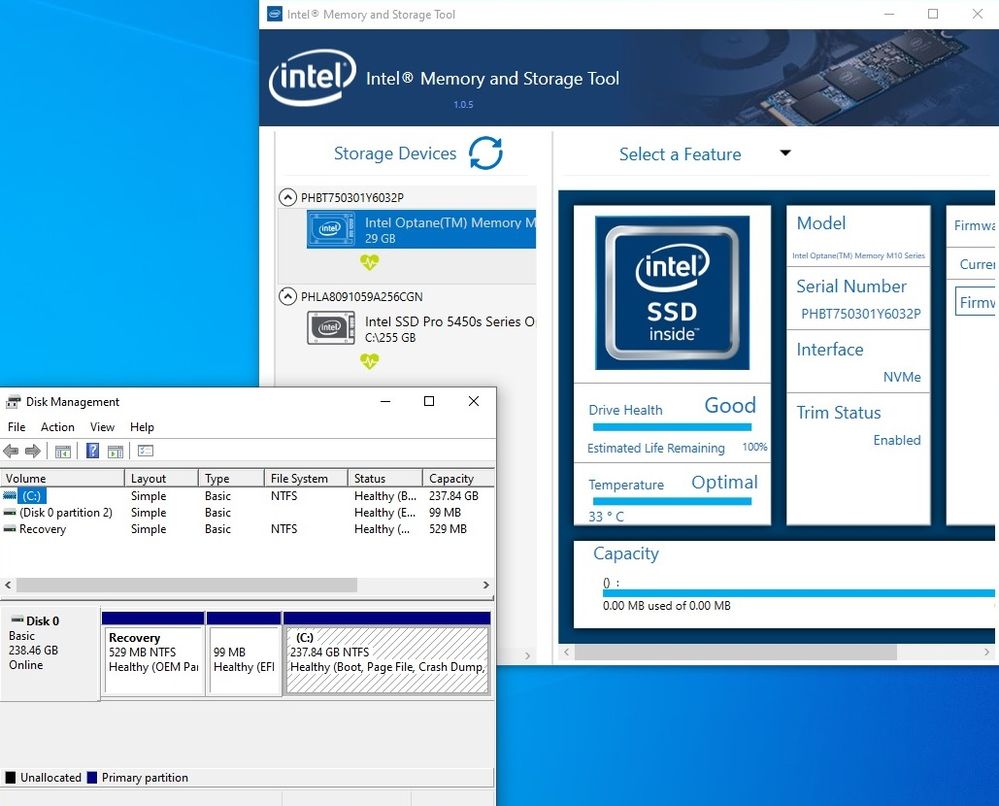Select the Recovery volume row in the list
Image resolution: width=999 pixels, height=806 pixels.
247,529
